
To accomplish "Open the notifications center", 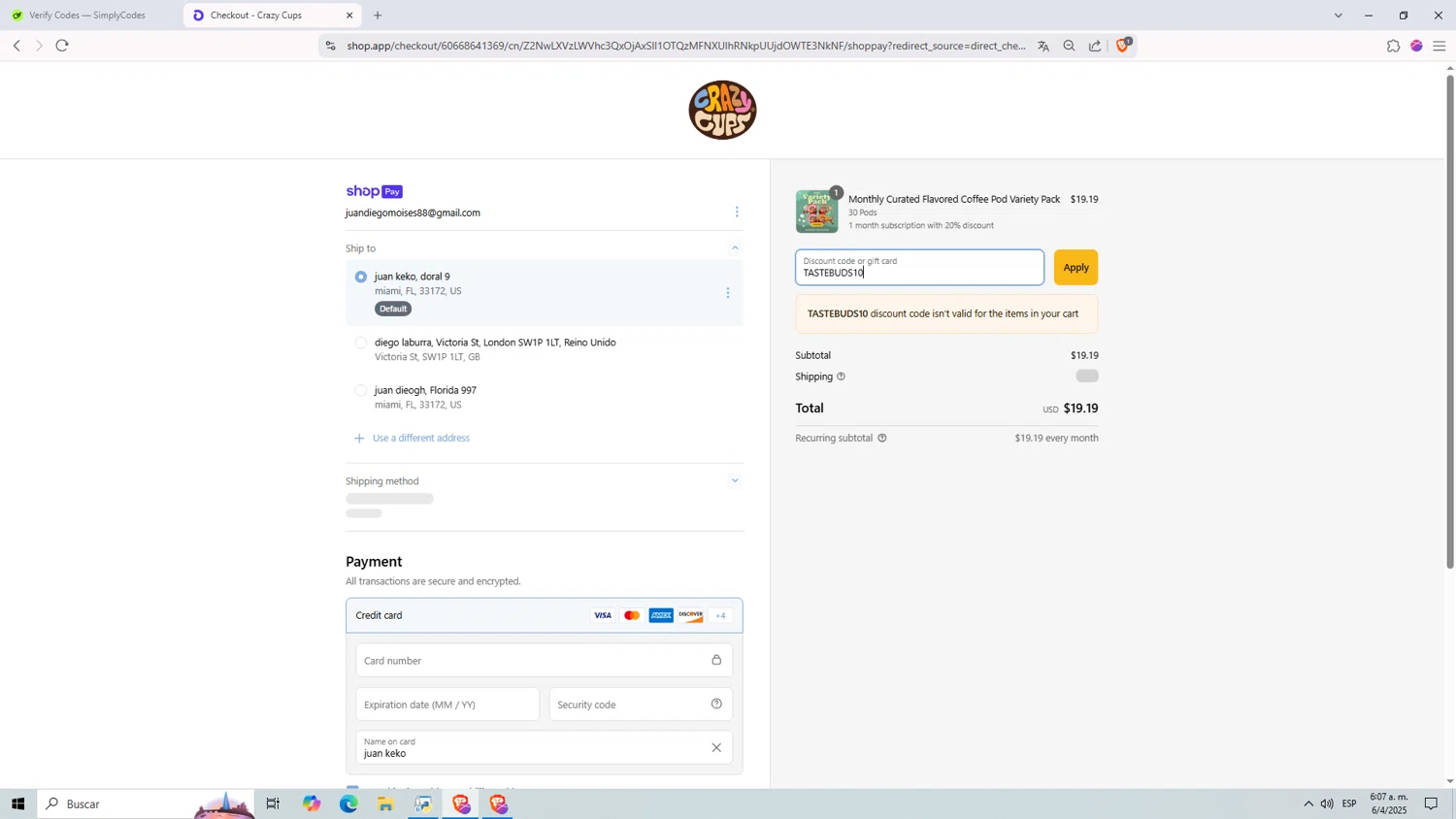I will (1432, 803).
